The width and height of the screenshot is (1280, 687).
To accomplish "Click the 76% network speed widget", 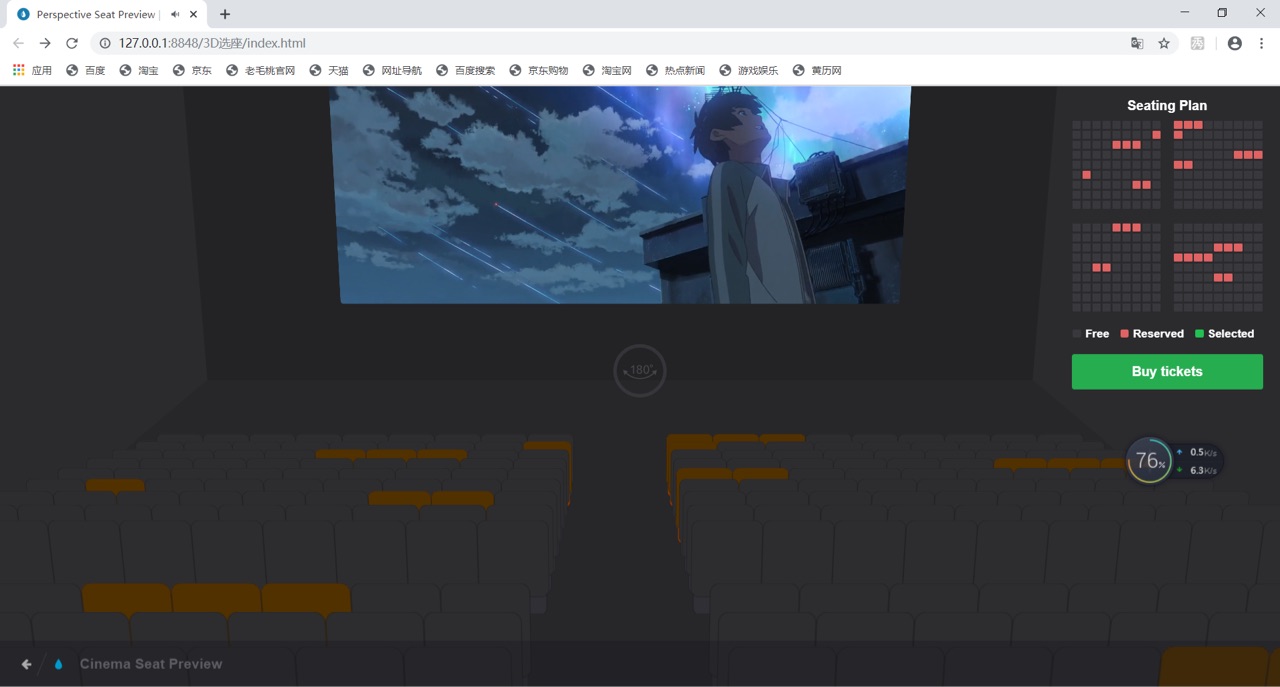I will [x=1174, y=461].
